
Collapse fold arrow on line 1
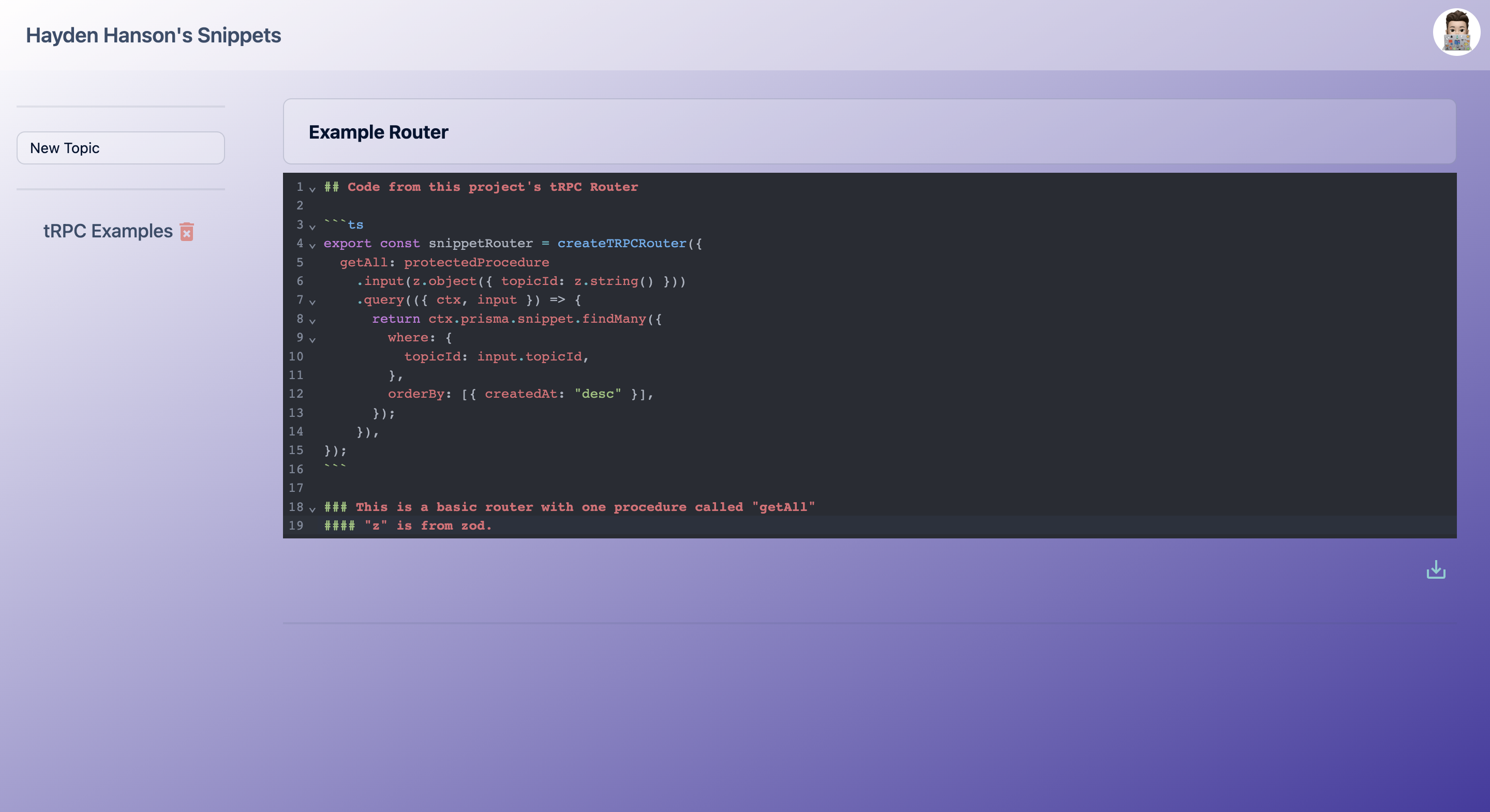312,189
